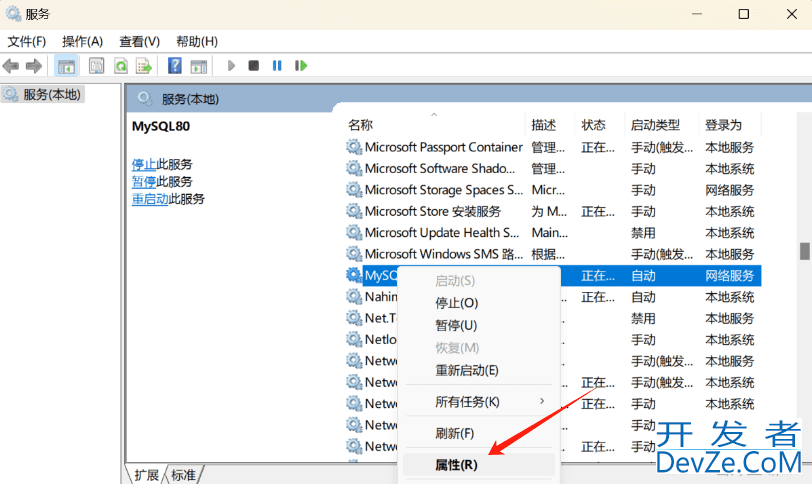The height and width of the screenshot is (484, 812).
Task: Click 禁用 in the Net.T row
Action: pos(643,318)
